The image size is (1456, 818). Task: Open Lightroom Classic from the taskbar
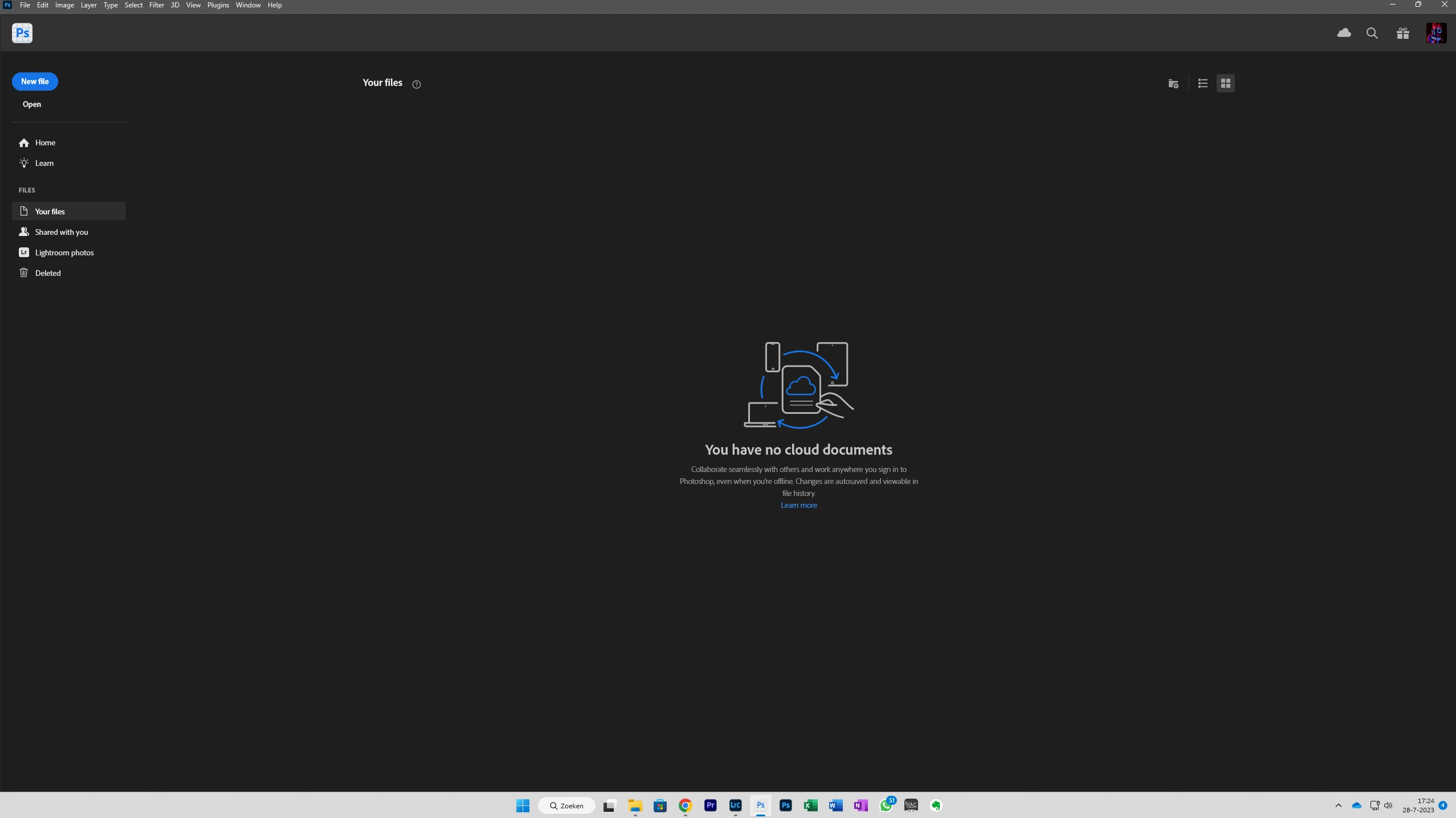click(735, 805)
